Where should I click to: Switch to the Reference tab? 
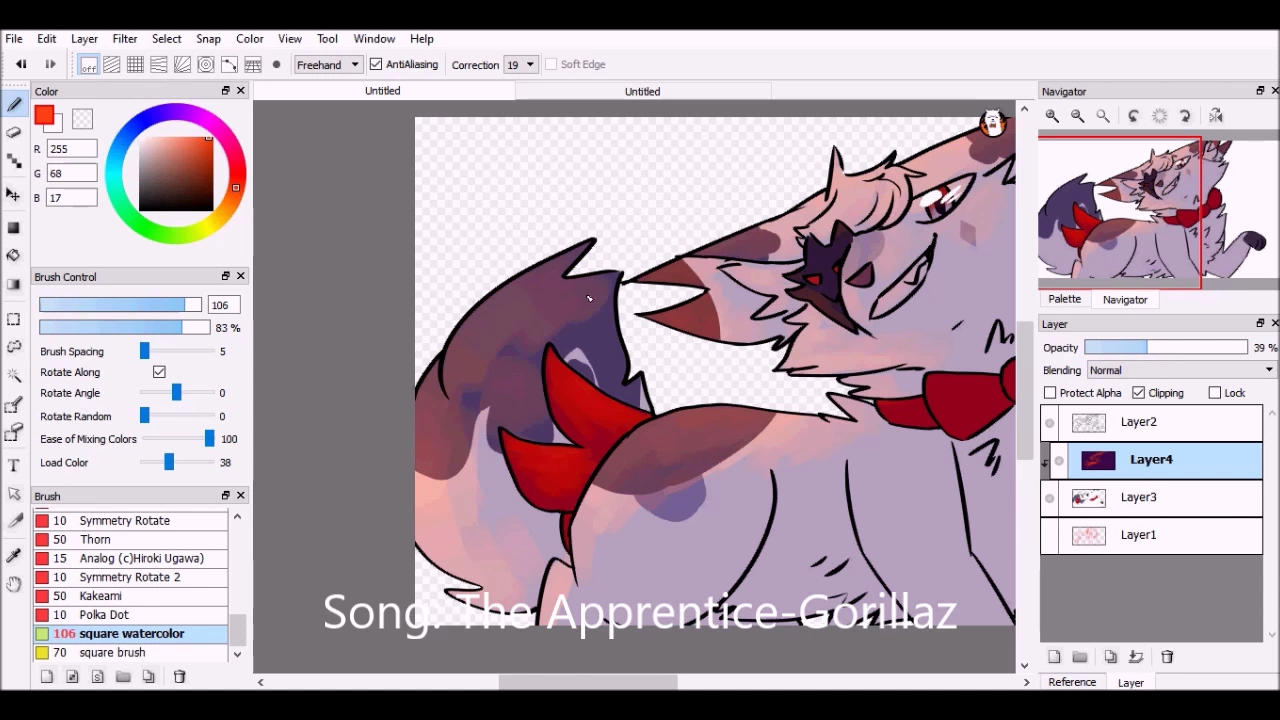[1072, 682]
